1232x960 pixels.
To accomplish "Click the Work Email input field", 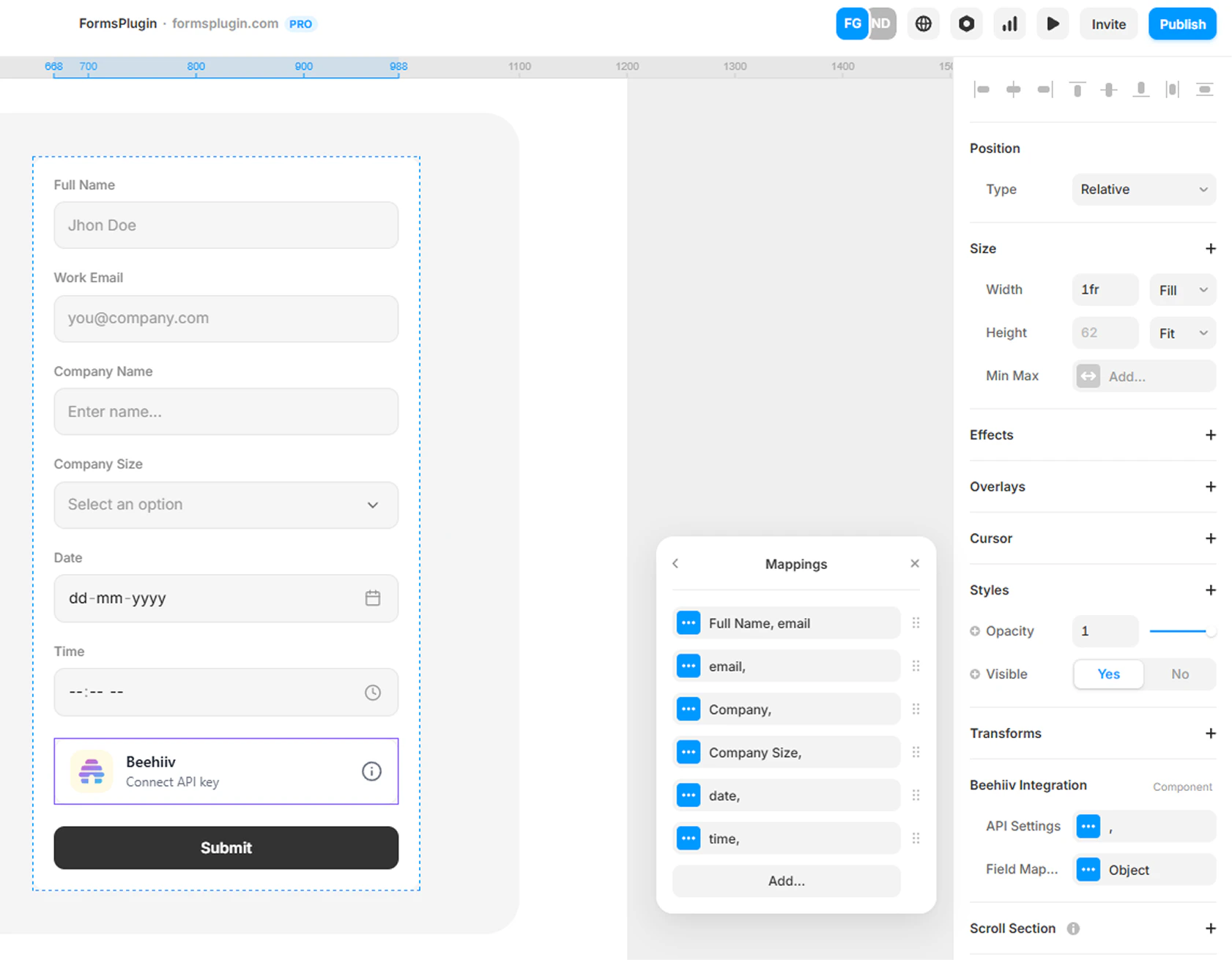I will [226, 319].
